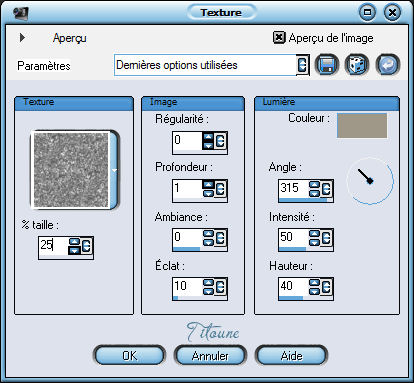Image resolution: width=414 pixels, height=383 pixels.
Task: Increase the Intensité value
Action: (x=315, y=234)
